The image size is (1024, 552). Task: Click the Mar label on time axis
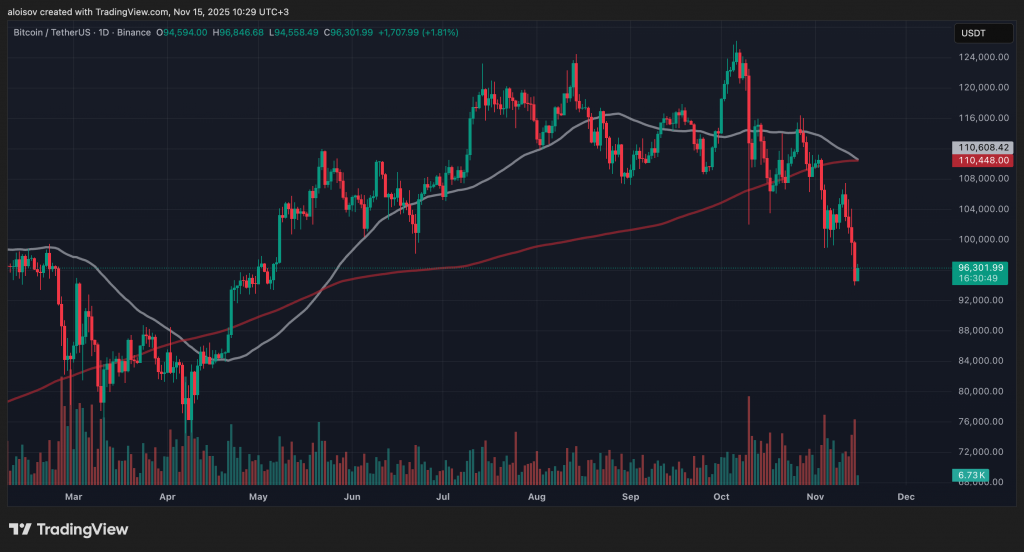tap(72, 495)
